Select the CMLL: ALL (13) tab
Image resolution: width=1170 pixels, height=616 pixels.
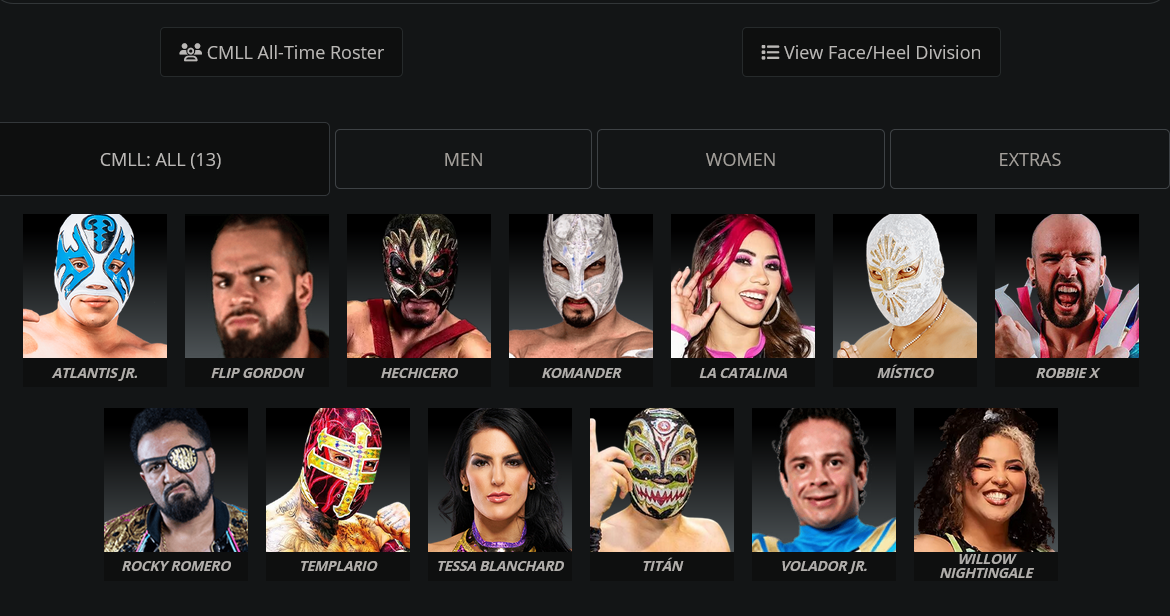(x=161, y=159)
